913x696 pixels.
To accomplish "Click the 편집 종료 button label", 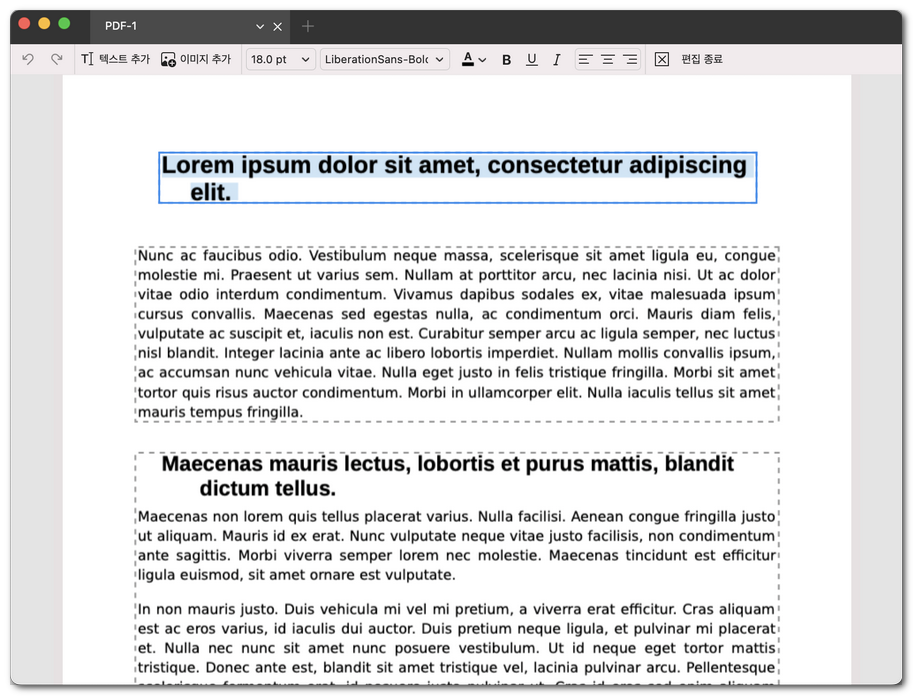I will click(702, 60).
